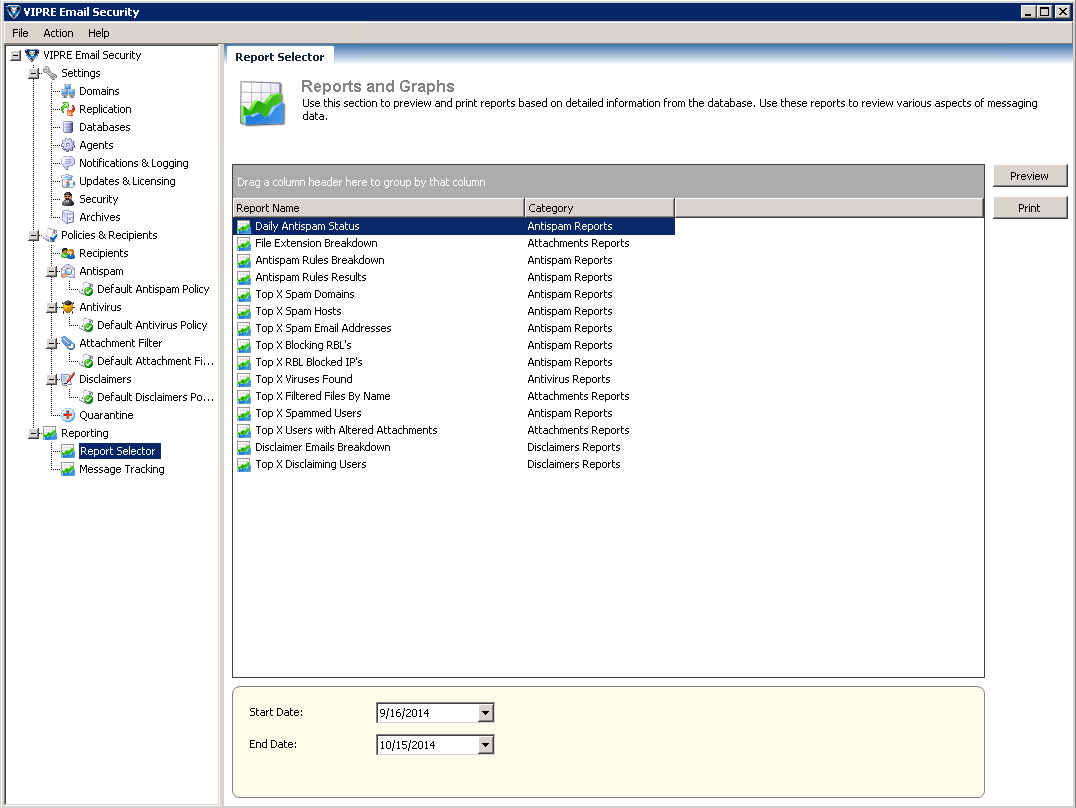The width and height of the screenshot is (1076, 808).
Task: Click the Notifications & Logging speech bubble icon
Action: 68,163
